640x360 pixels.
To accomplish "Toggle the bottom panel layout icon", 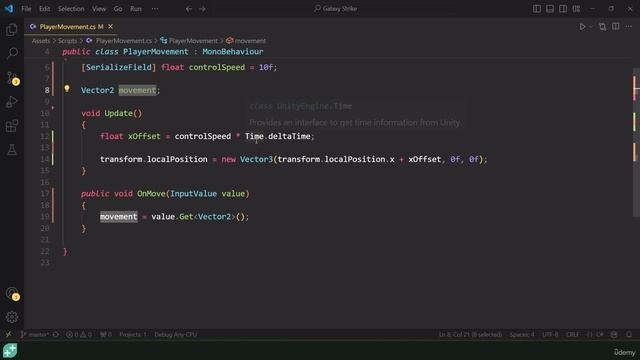I will tap(550, 9).
